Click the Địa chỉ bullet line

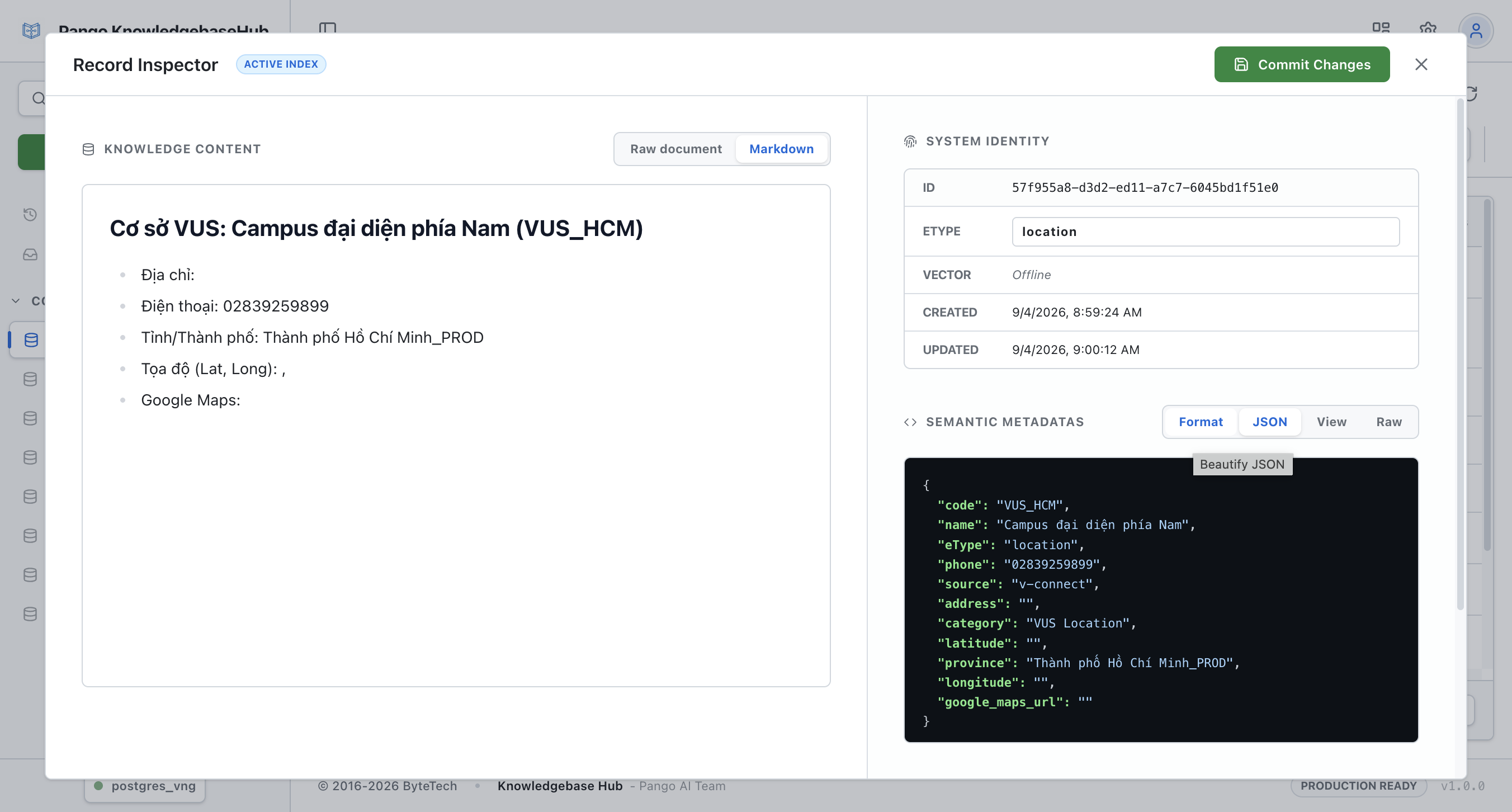167,275
